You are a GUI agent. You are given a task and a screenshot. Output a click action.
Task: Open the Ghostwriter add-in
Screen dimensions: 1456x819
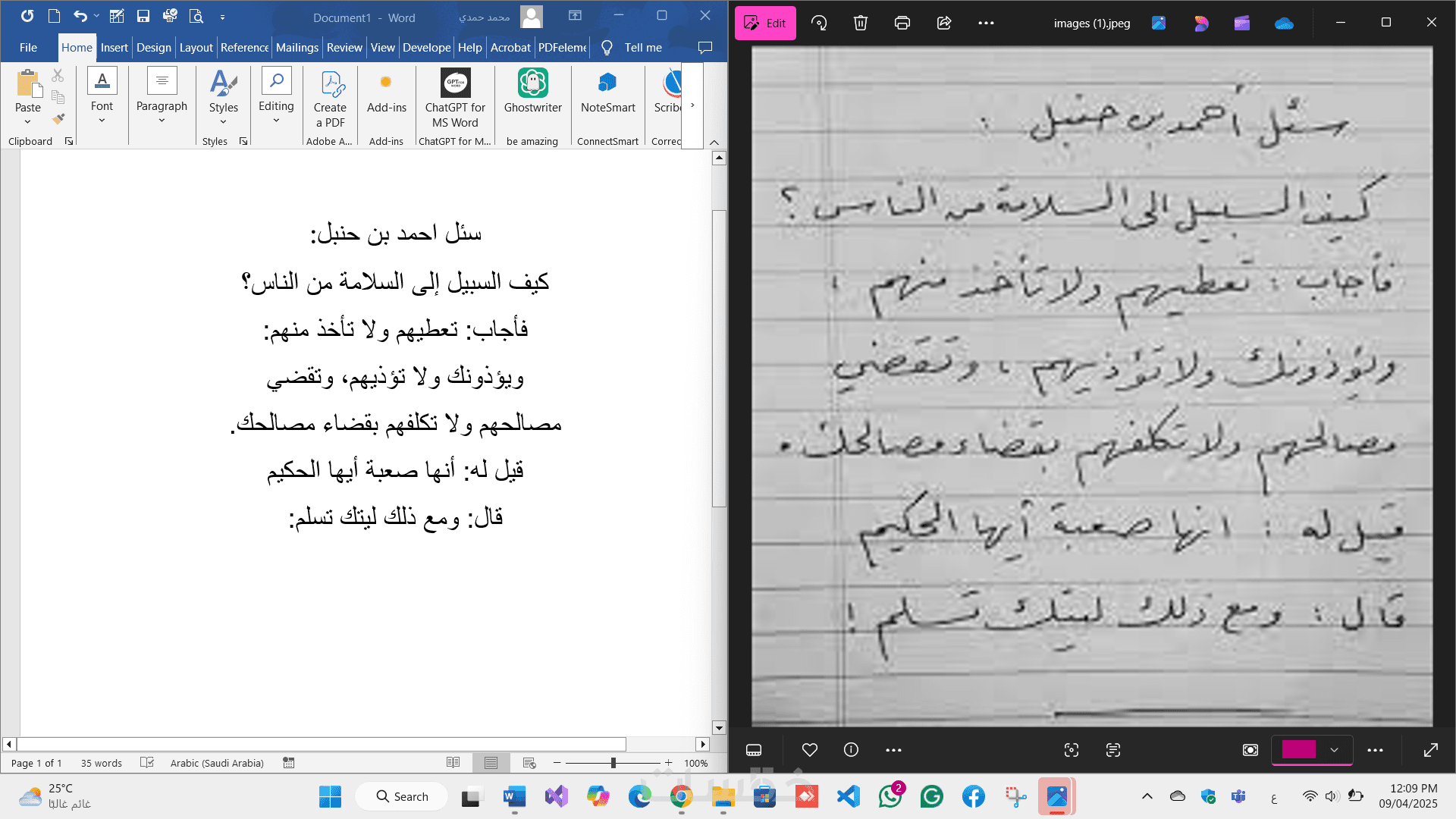pyautogui.click(x=532, y=83)
